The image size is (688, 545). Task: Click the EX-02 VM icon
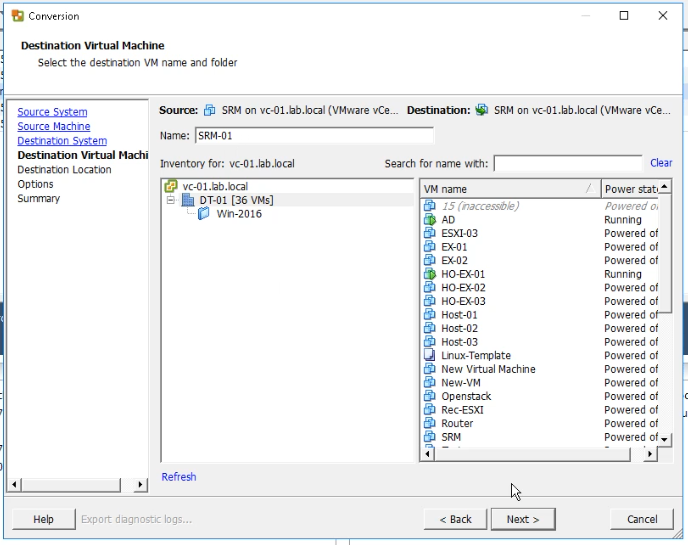430,260
